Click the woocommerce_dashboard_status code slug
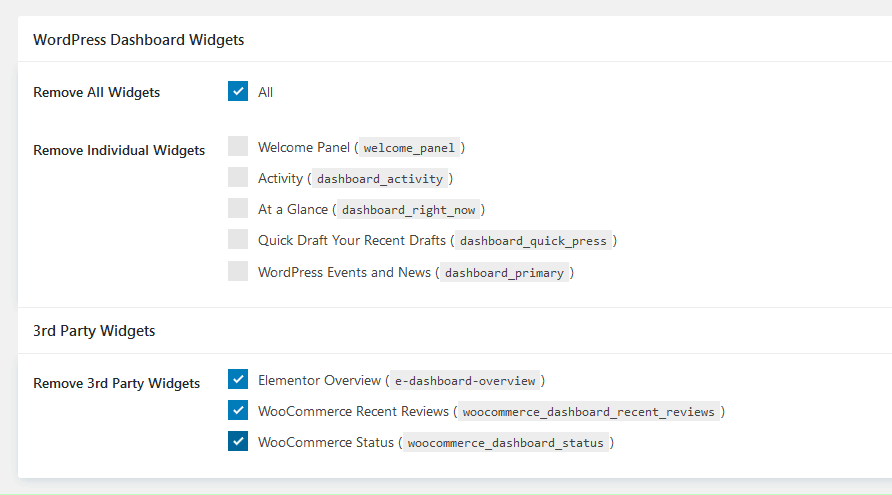This screenshot has height=495, width=892. pyautogui.click(x=505, y=443)
